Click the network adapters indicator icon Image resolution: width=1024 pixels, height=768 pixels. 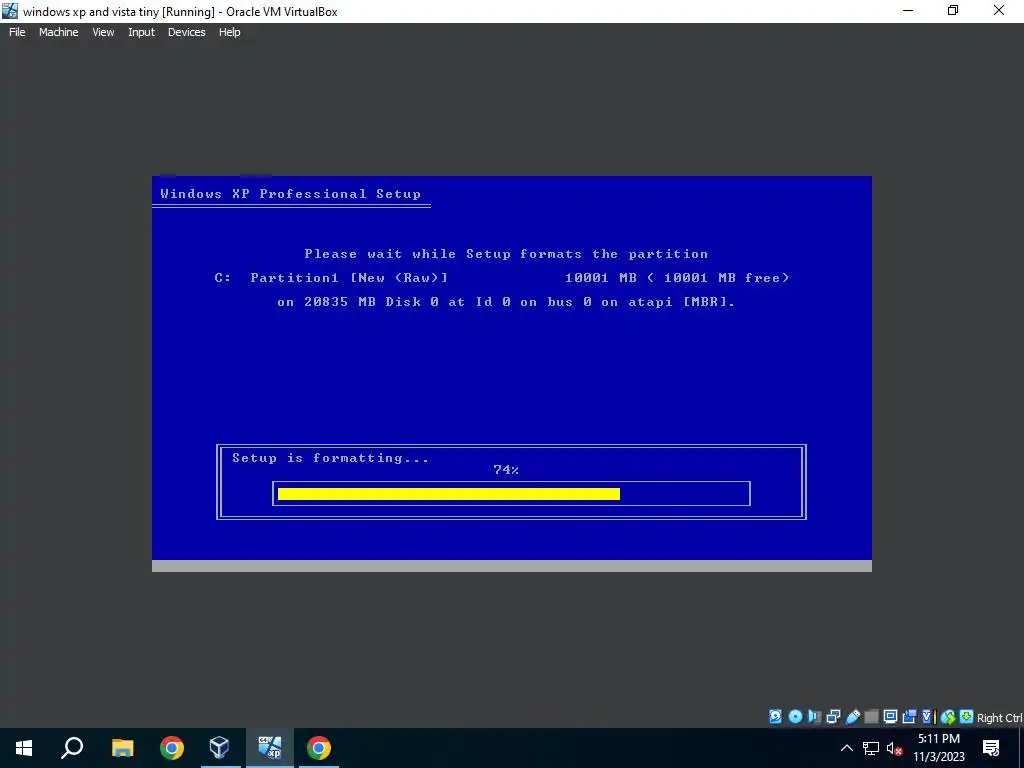point(833,716)
